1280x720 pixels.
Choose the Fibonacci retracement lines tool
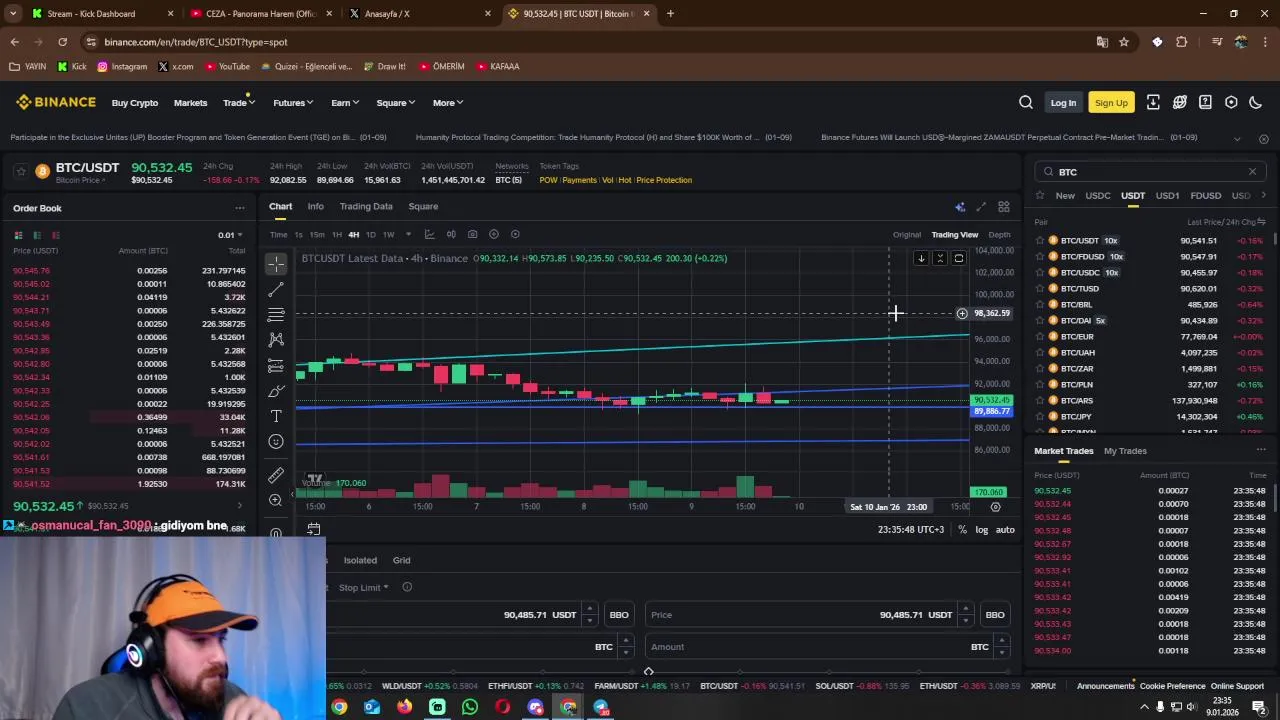tap(276, 315)
